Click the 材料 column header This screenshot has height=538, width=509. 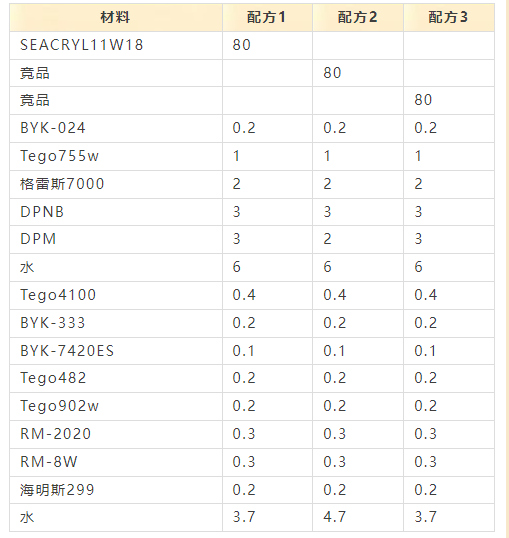[116, 17]
